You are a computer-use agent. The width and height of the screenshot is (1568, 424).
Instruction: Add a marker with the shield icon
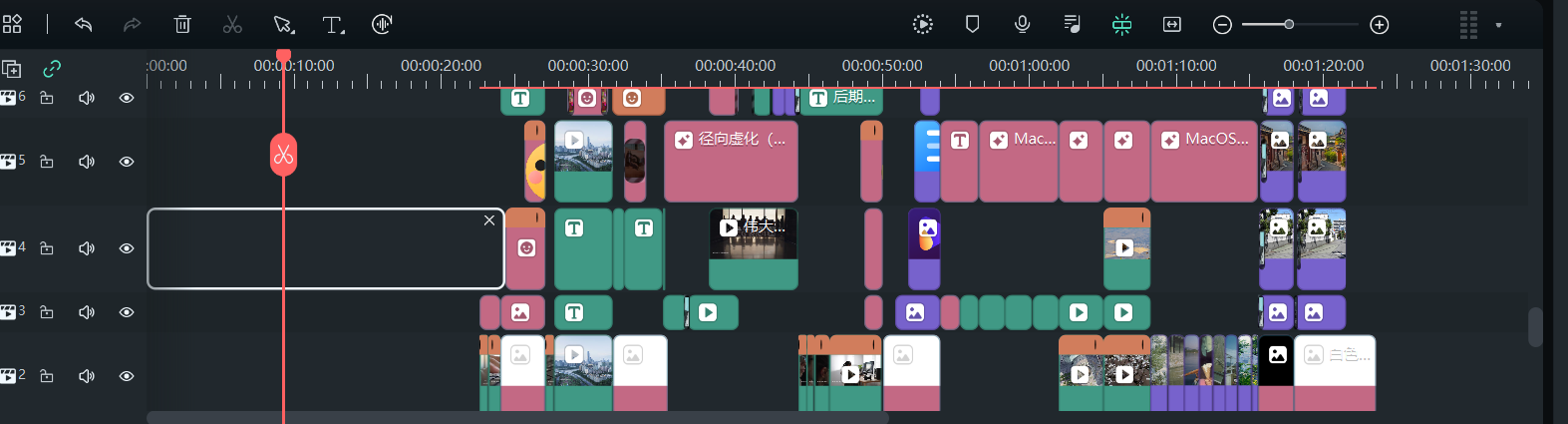pyautogui.click(x=973, y=24)
